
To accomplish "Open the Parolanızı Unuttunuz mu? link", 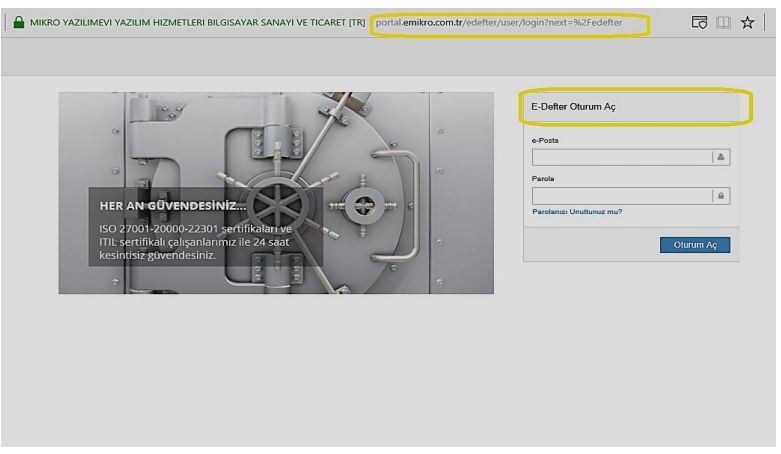I will tap(577, 212).
